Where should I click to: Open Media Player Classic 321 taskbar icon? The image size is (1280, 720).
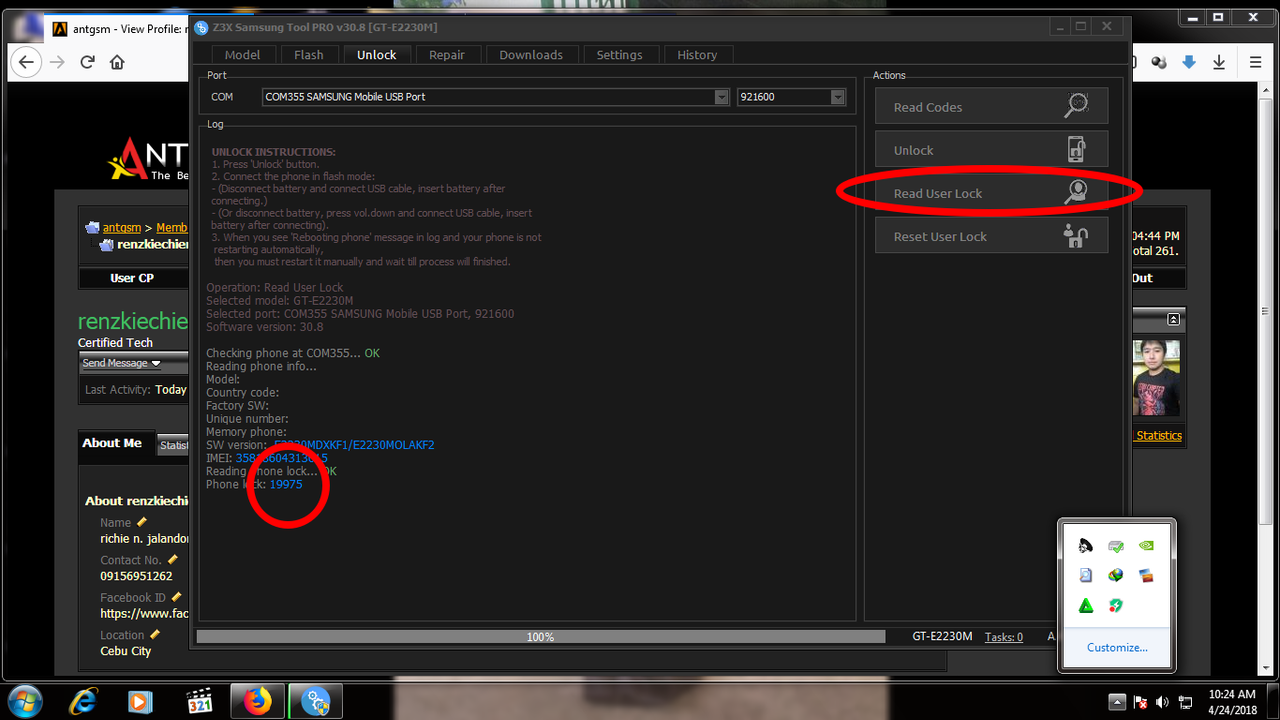200,701
